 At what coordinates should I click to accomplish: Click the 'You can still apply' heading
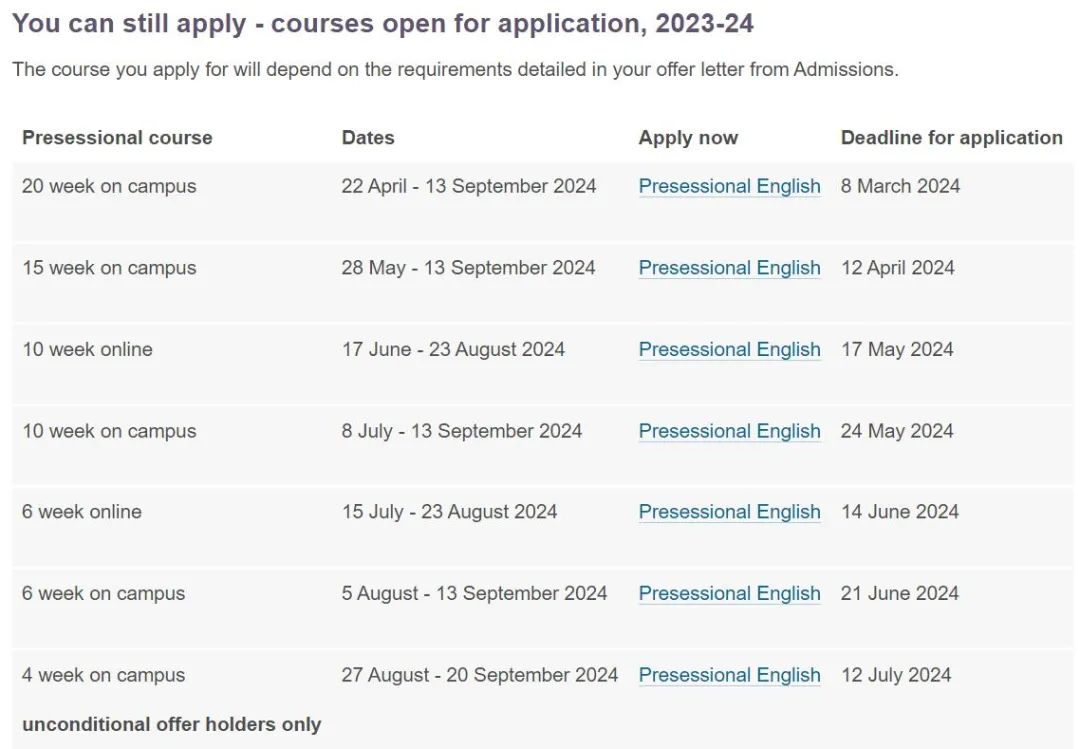pyautogui.click(x=383, y=23)
